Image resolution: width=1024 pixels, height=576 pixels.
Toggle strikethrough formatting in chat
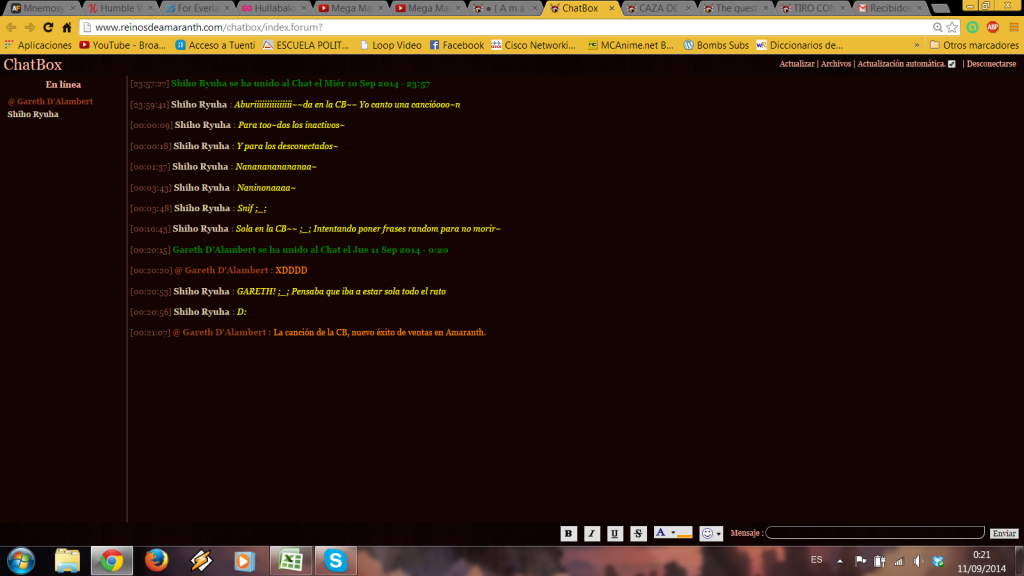point(639,534)
